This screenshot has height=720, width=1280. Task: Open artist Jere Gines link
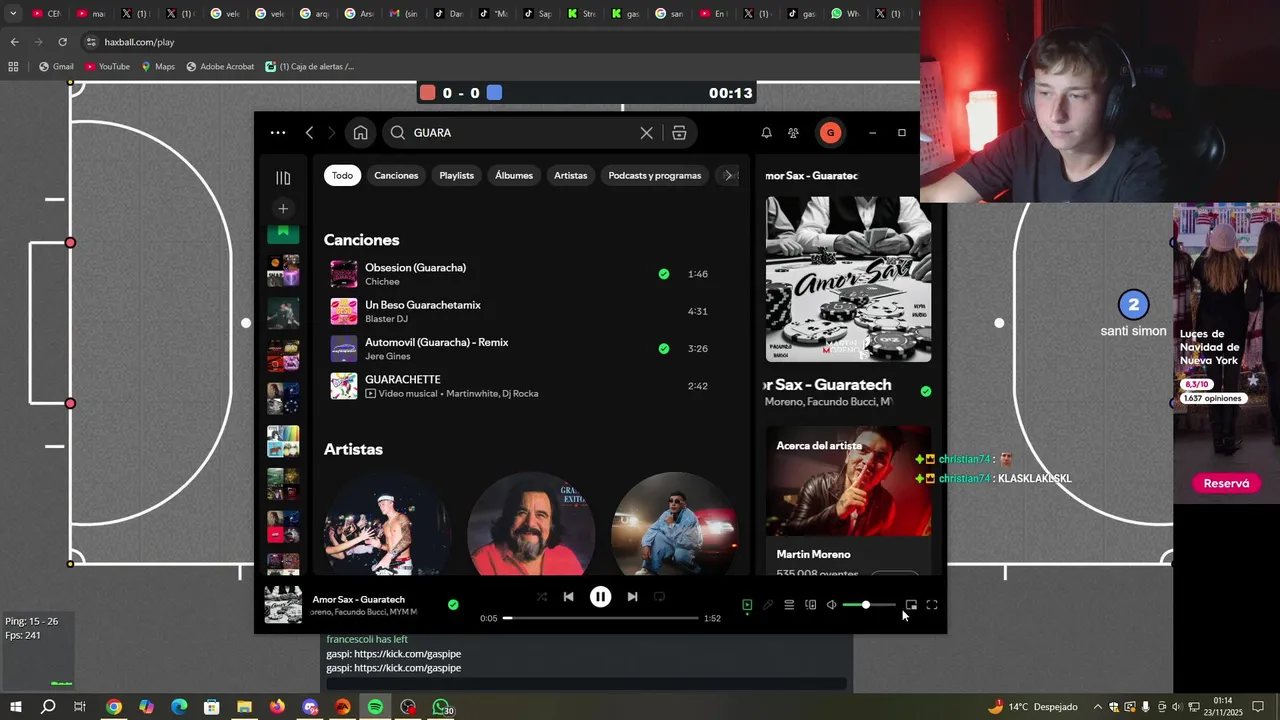pyautogui.click(x=388, y=357)
